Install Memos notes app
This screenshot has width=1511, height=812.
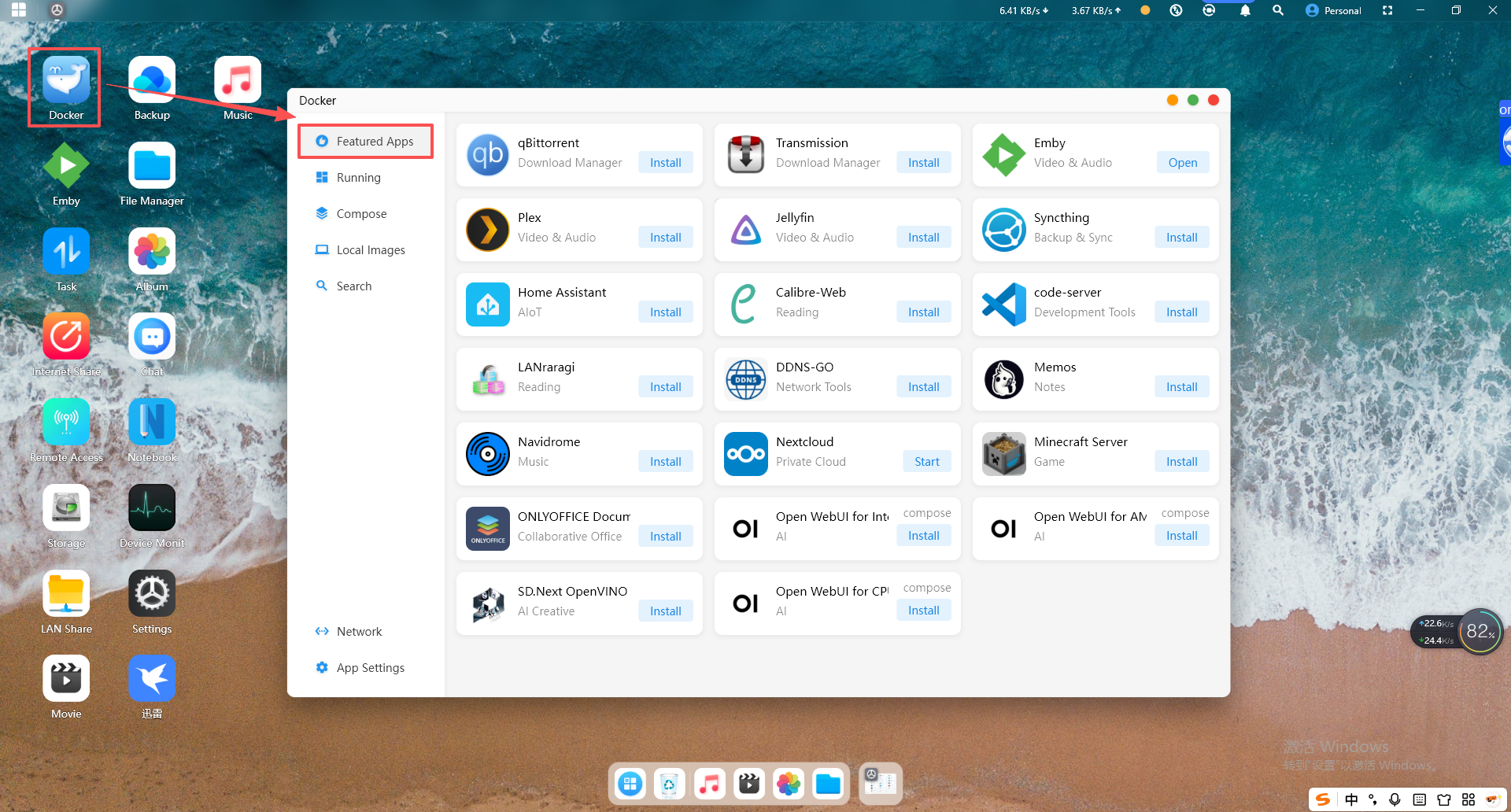coord(1182,387)
